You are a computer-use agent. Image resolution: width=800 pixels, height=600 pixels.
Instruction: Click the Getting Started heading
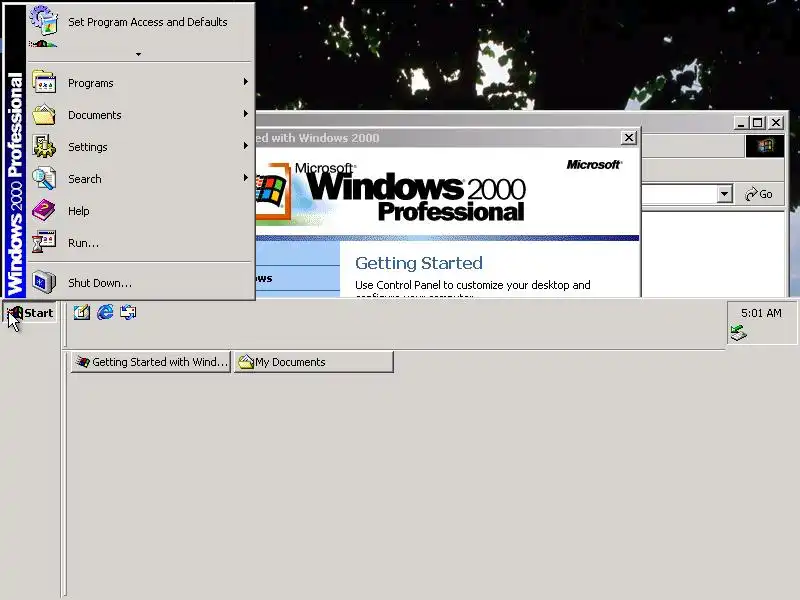(419, 263)
